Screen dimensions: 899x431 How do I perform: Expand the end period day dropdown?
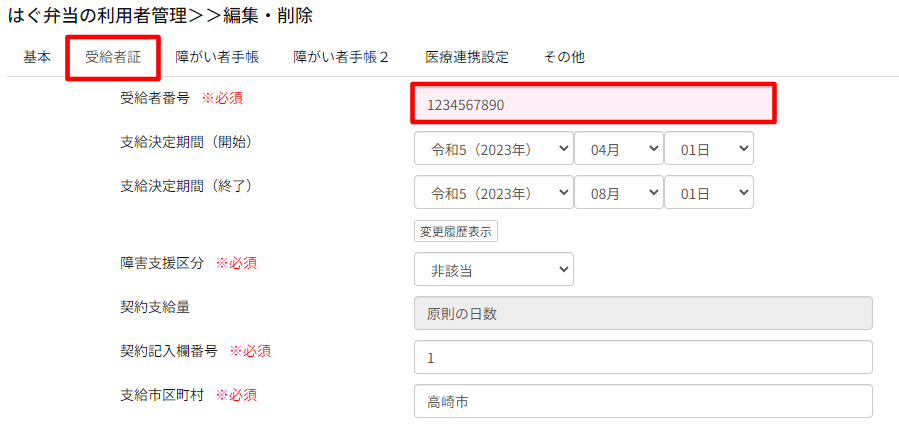708,192
